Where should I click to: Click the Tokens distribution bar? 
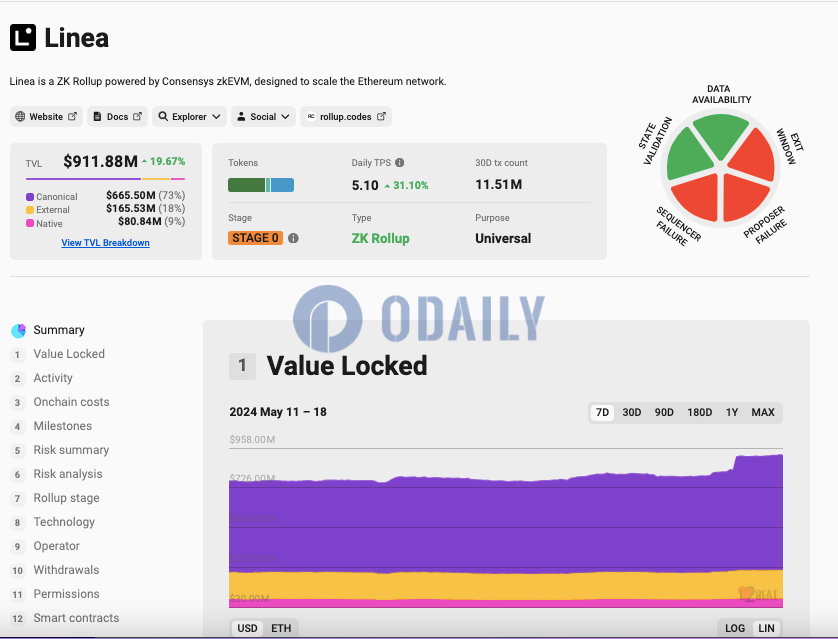261,185
